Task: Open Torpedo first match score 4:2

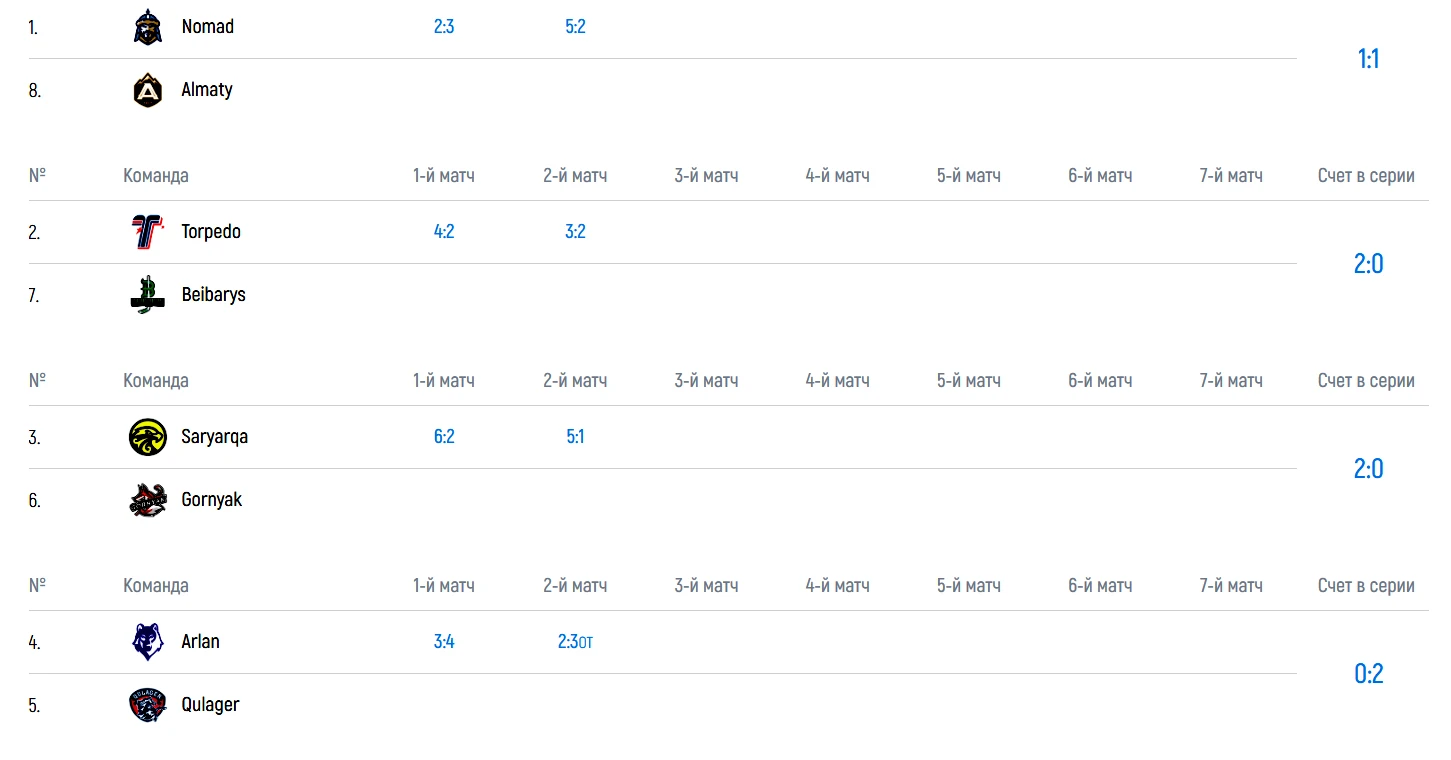Action: (444, 232)
